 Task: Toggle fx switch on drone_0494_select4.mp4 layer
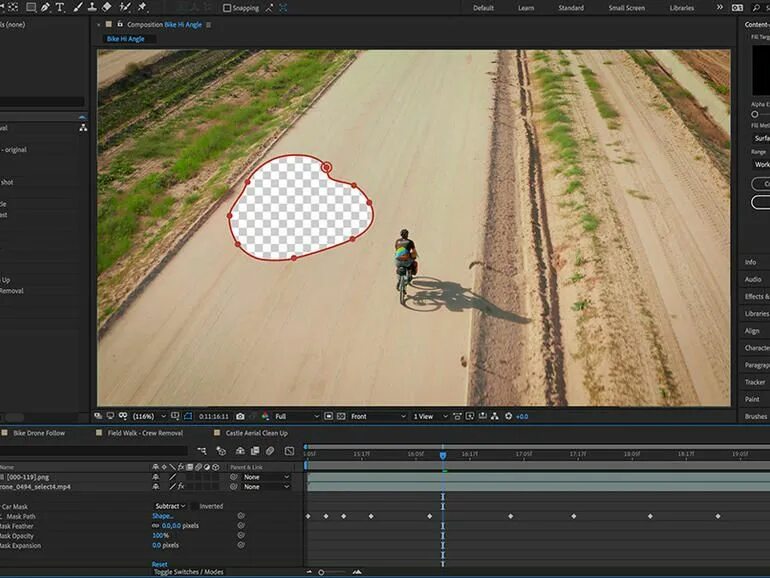181,487
